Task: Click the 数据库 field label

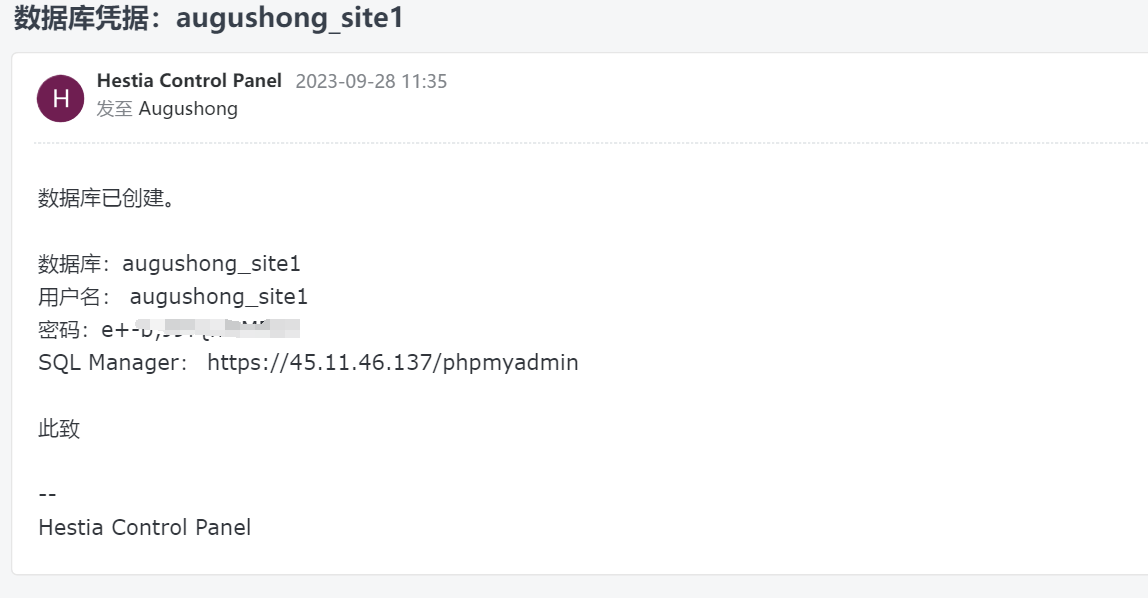Action: pyautogui.click(x=75, y=264)
